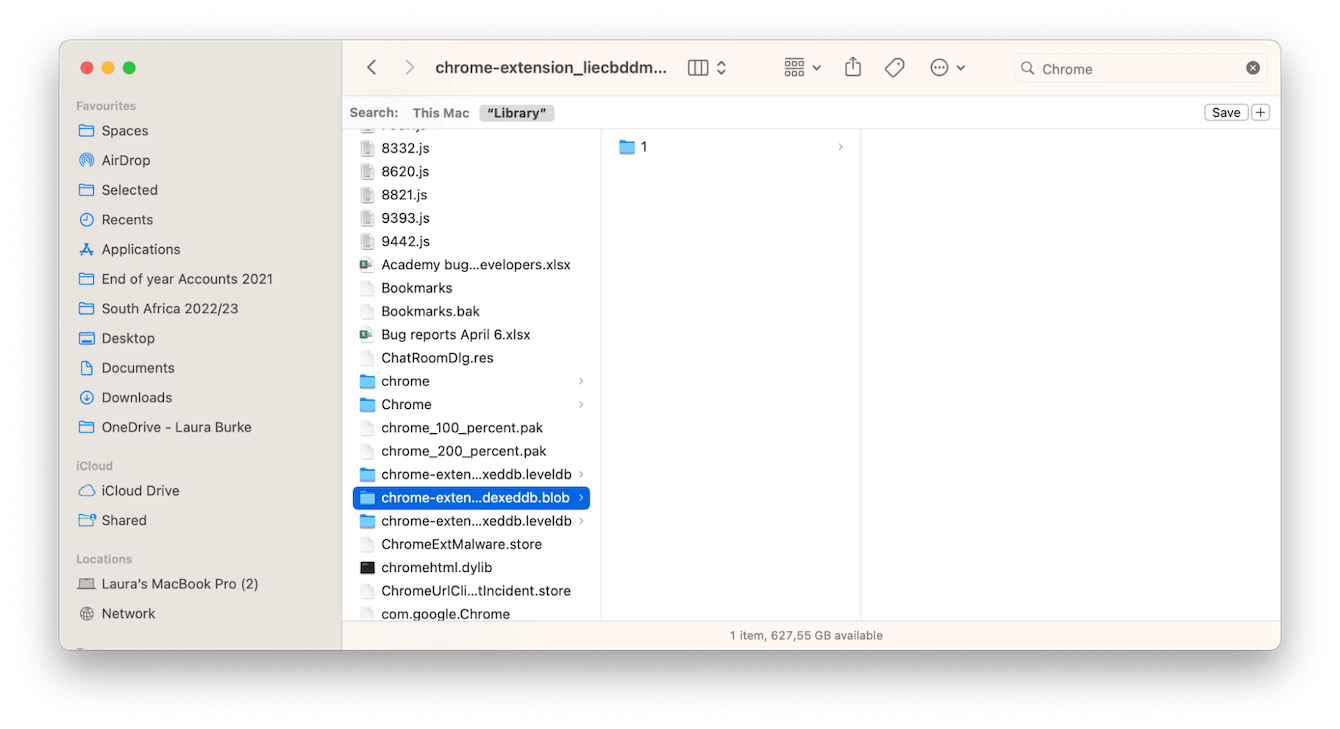
Task: Switch to column view using the toolbar icon
Action: tap(697, 67)
